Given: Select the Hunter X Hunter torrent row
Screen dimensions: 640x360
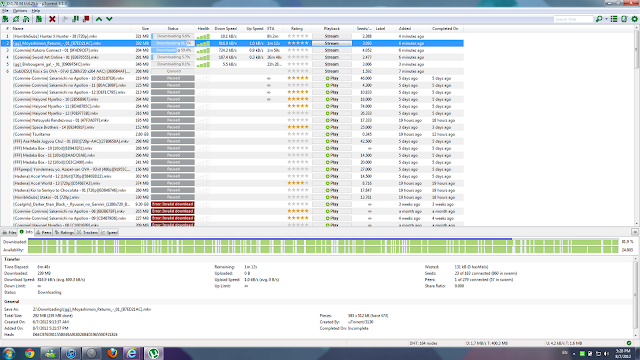Looking at the screenshot, I should tap(232, 36).
